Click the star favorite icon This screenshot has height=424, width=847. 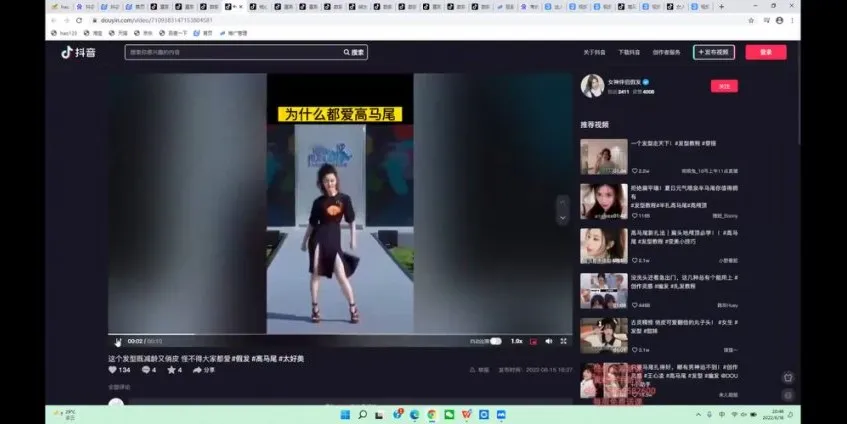click(171, 370)
